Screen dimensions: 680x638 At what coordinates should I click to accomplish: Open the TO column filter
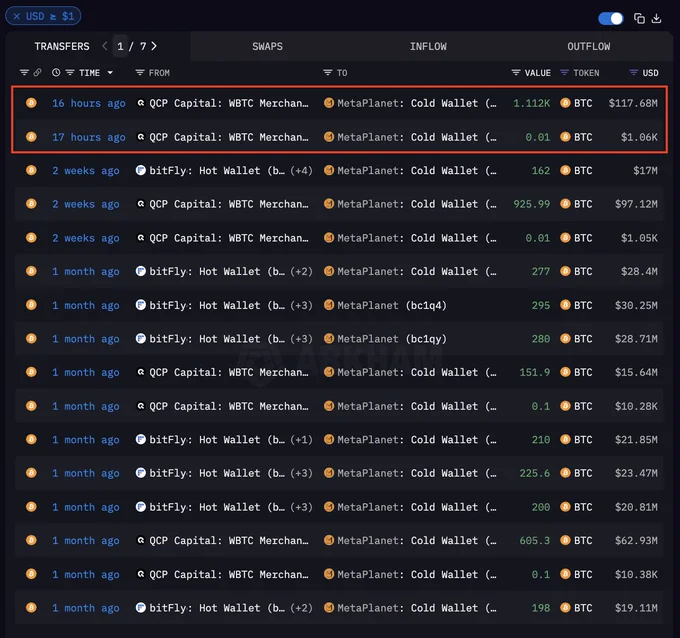pyautogui.click(x=327, y=72)
